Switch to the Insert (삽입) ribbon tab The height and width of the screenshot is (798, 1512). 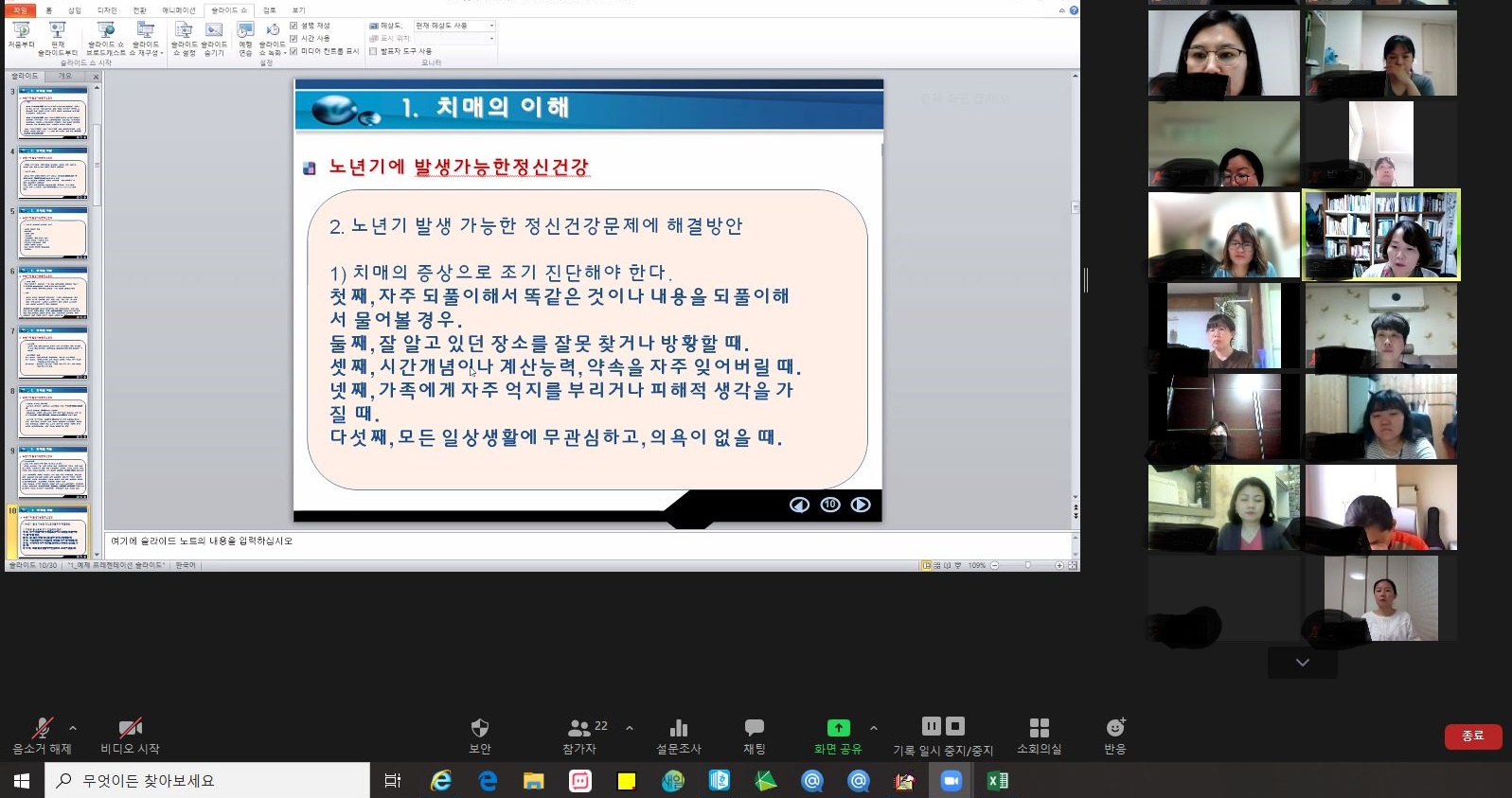point(75,10)
